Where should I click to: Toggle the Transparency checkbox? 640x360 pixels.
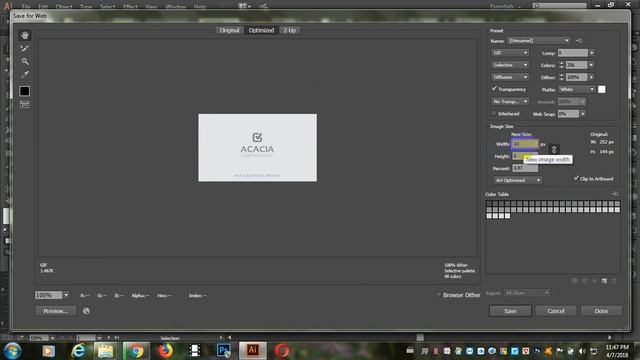point(494,89)
